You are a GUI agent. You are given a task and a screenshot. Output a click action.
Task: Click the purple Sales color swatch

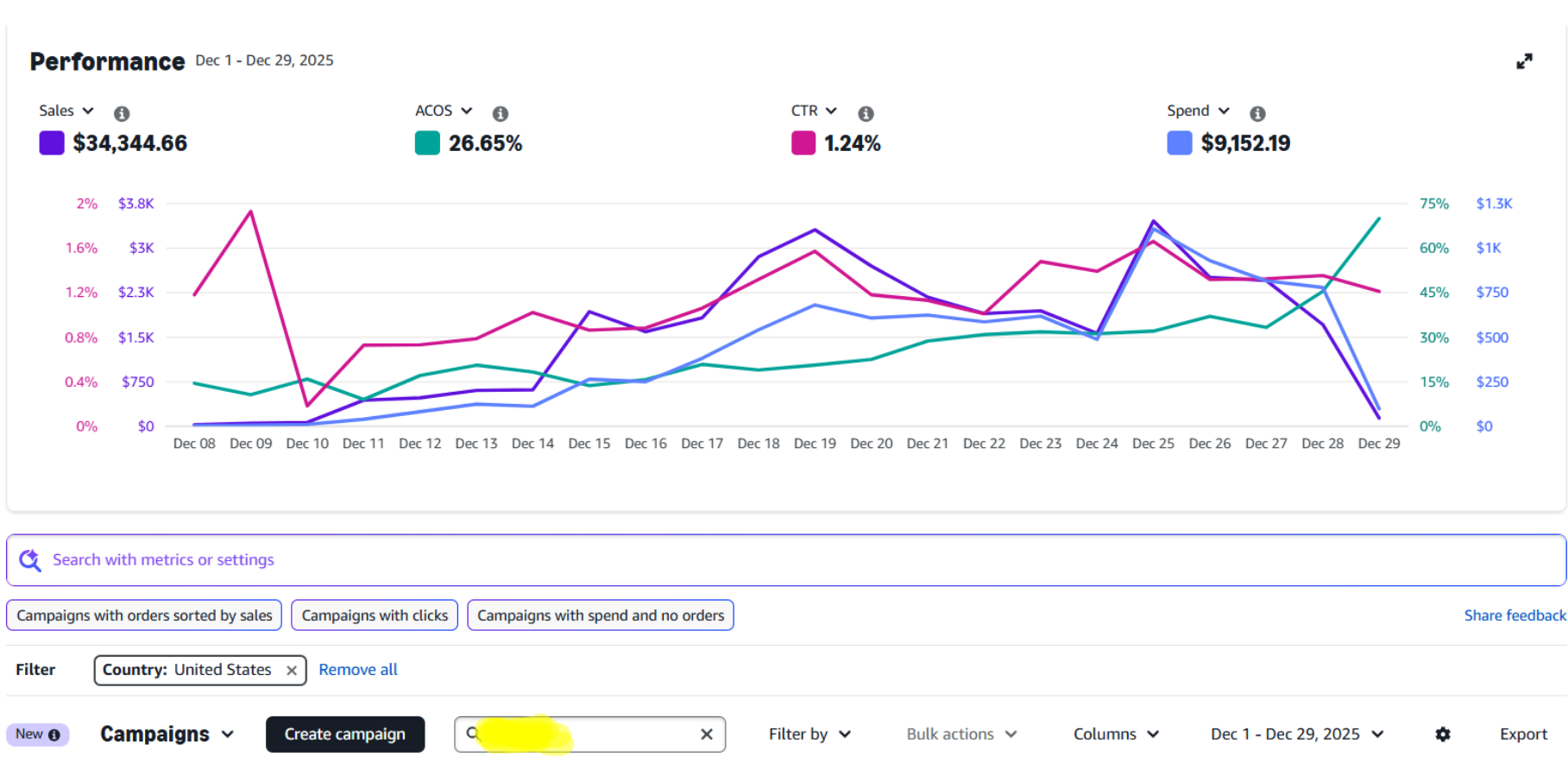point(52,143)
